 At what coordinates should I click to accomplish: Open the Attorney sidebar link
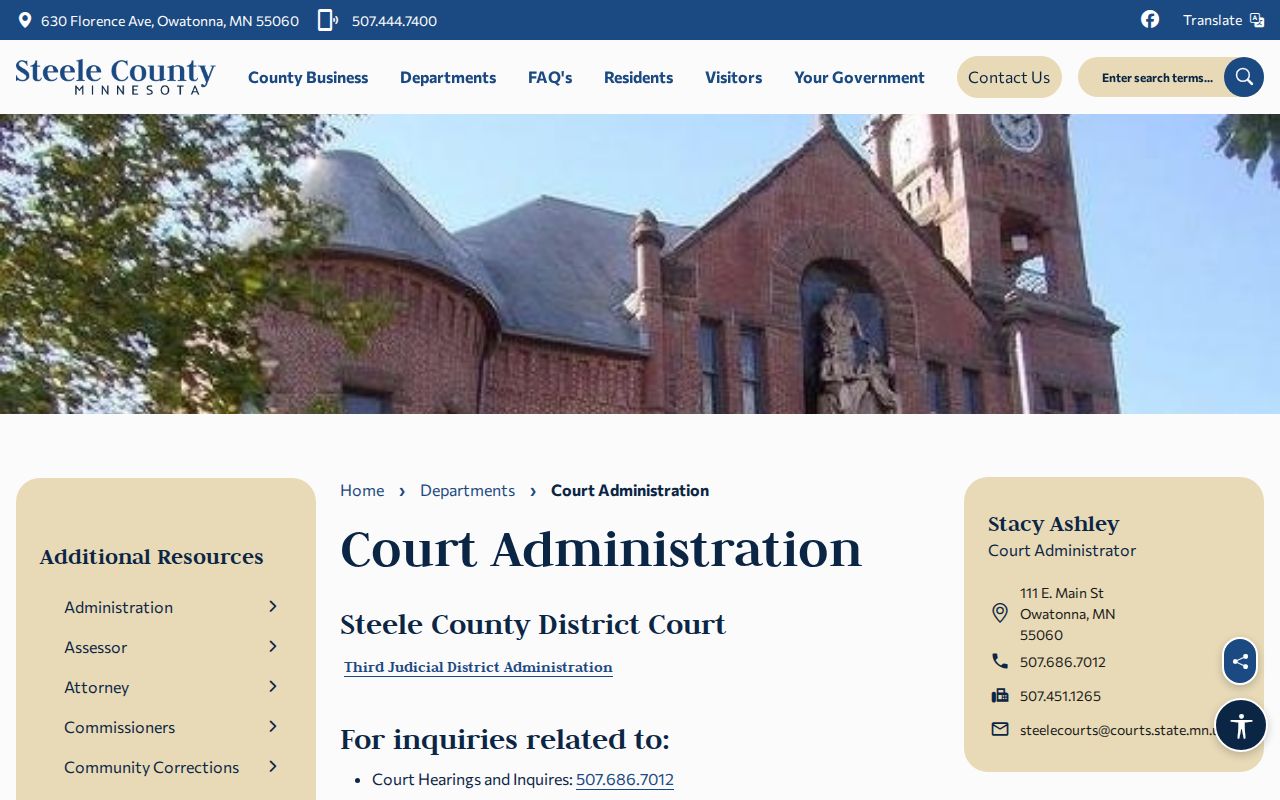(96, 687)
